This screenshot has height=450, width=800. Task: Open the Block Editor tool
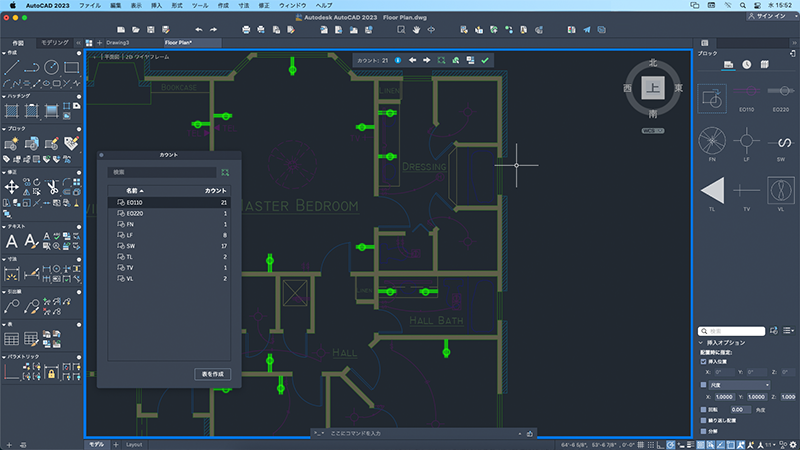click(x=52, y=144)
